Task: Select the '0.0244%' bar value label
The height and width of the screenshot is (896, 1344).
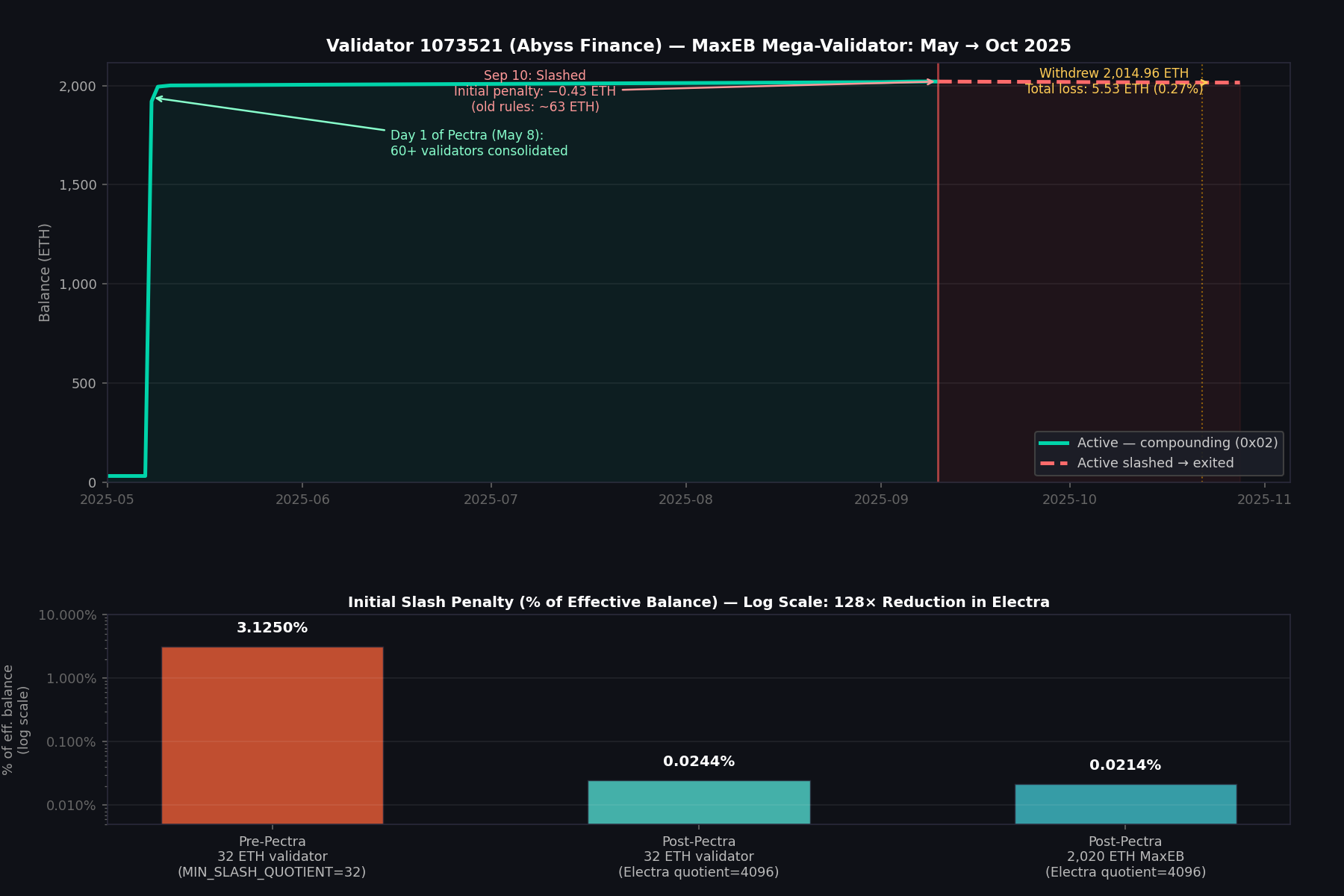Action: tap(699, 761)
